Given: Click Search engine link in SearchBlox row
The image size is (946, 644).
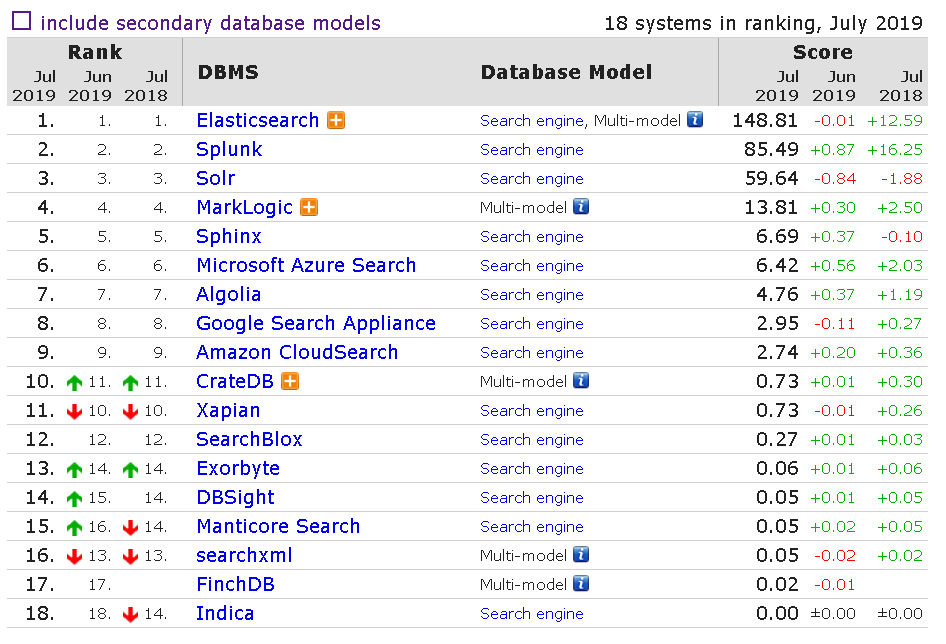Looking at the screenshot, I should click(x=532, y=439).
